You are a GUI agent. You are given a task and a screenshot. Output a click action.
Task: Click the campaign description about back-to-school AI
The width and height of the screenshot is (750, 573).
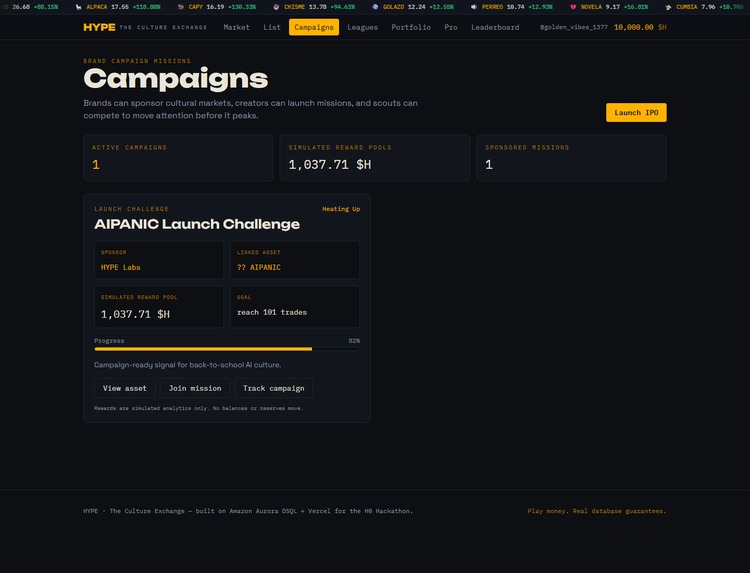coord(188,365)
